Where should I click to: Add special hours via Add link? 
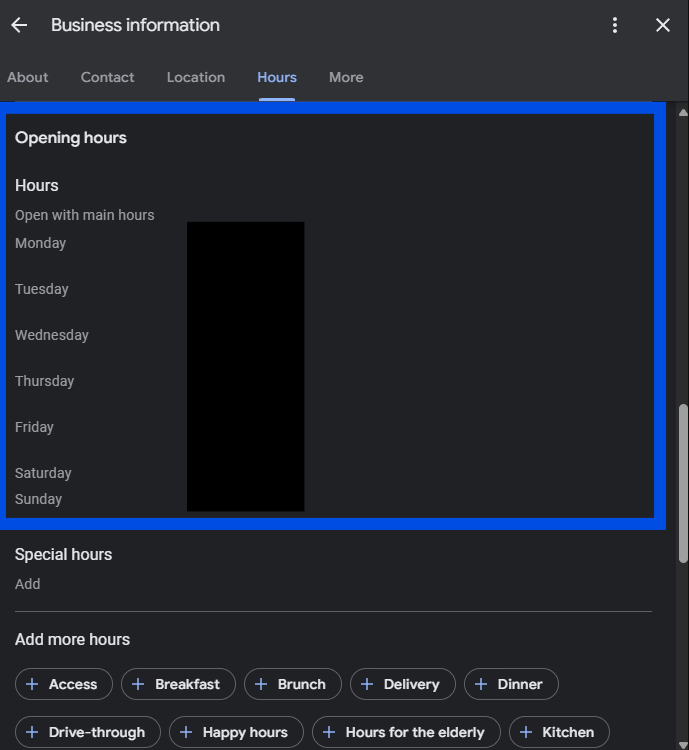pyautogui.click(x=28, y=584)
